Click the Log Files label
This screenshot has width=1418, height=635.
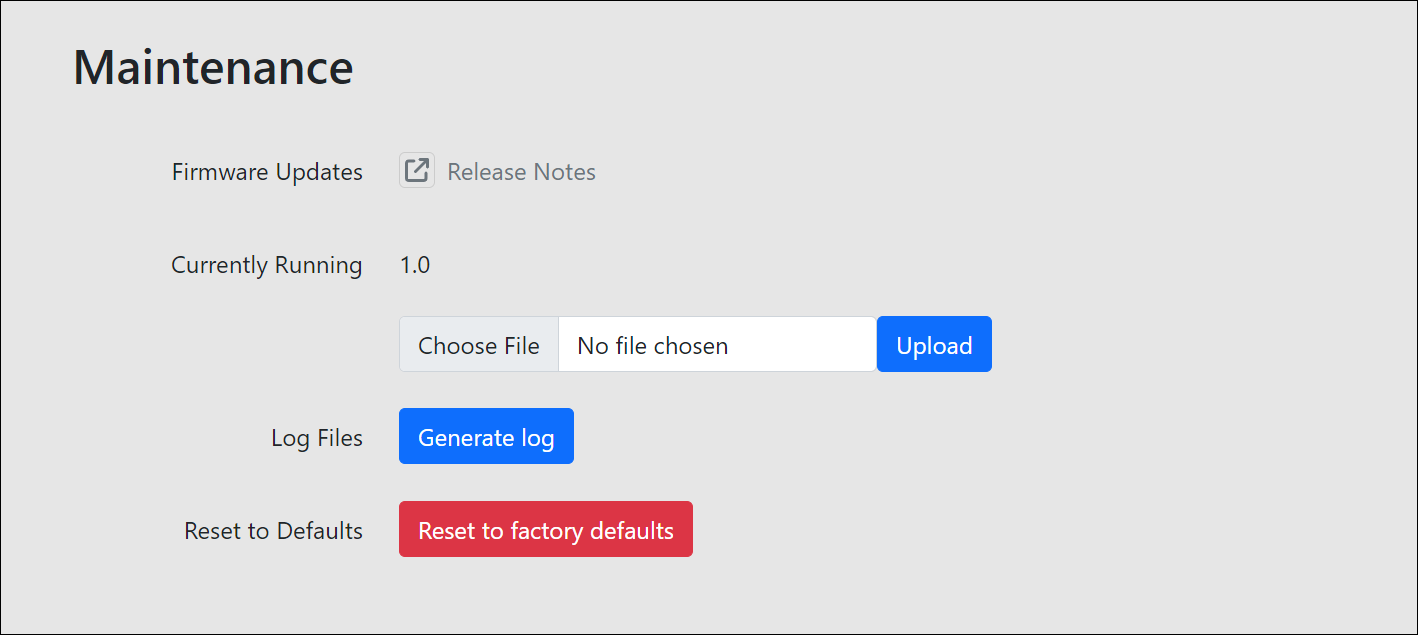316,438
